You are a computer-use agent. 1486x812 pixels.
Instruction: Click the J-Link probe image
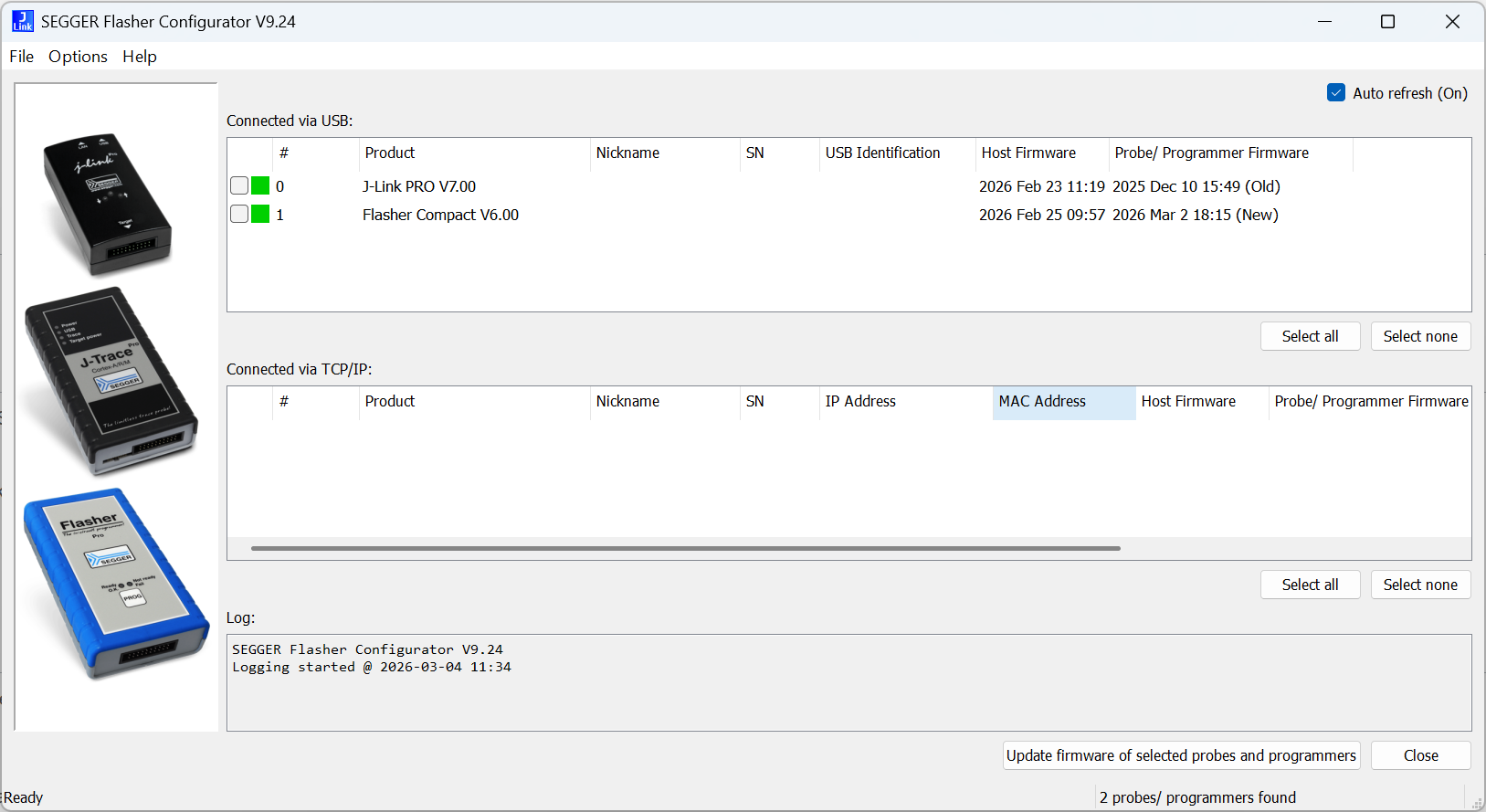107,204
